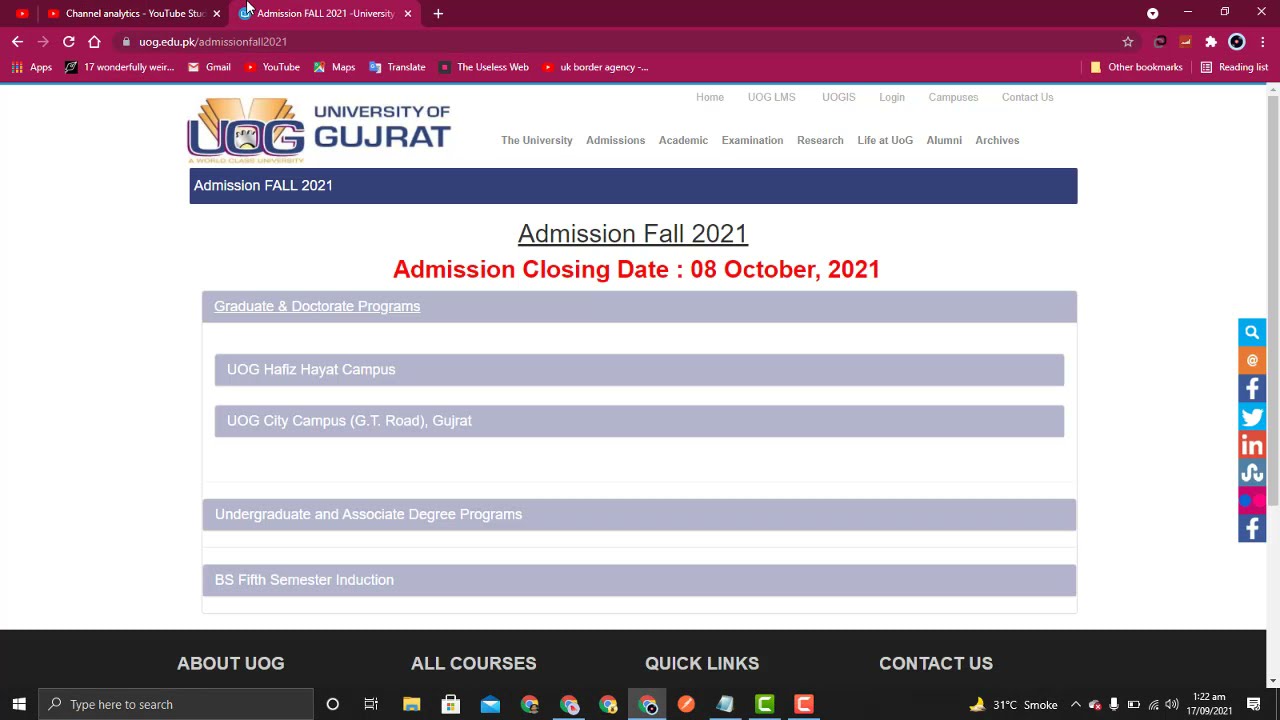Click the Windows Start button
Viewport: 1280px width, 720px height.
pos(19,704)
